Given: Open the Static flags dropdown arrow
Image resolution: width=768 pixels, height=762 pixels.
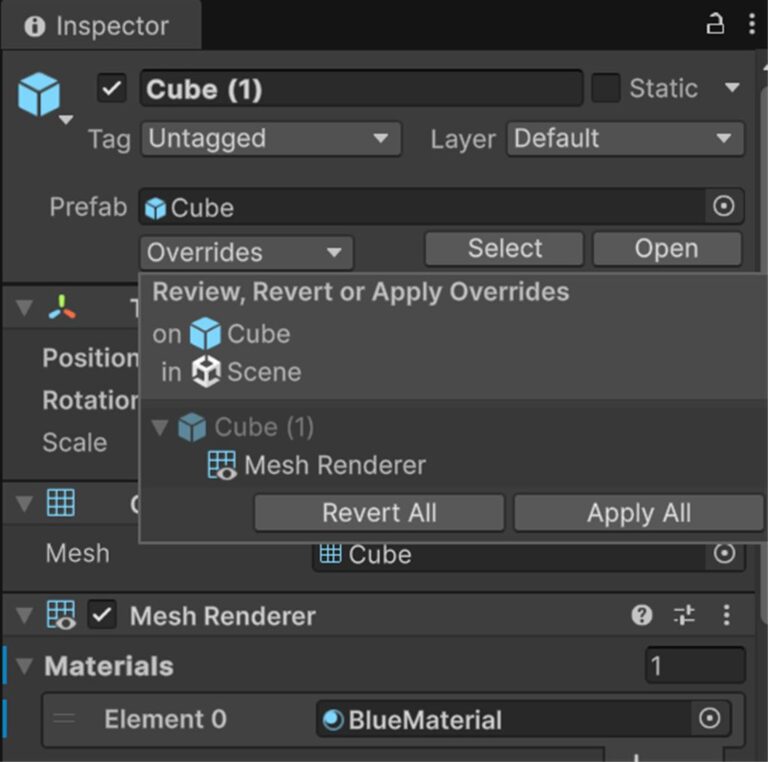Looking at the screenshot, I should (732, 88).
